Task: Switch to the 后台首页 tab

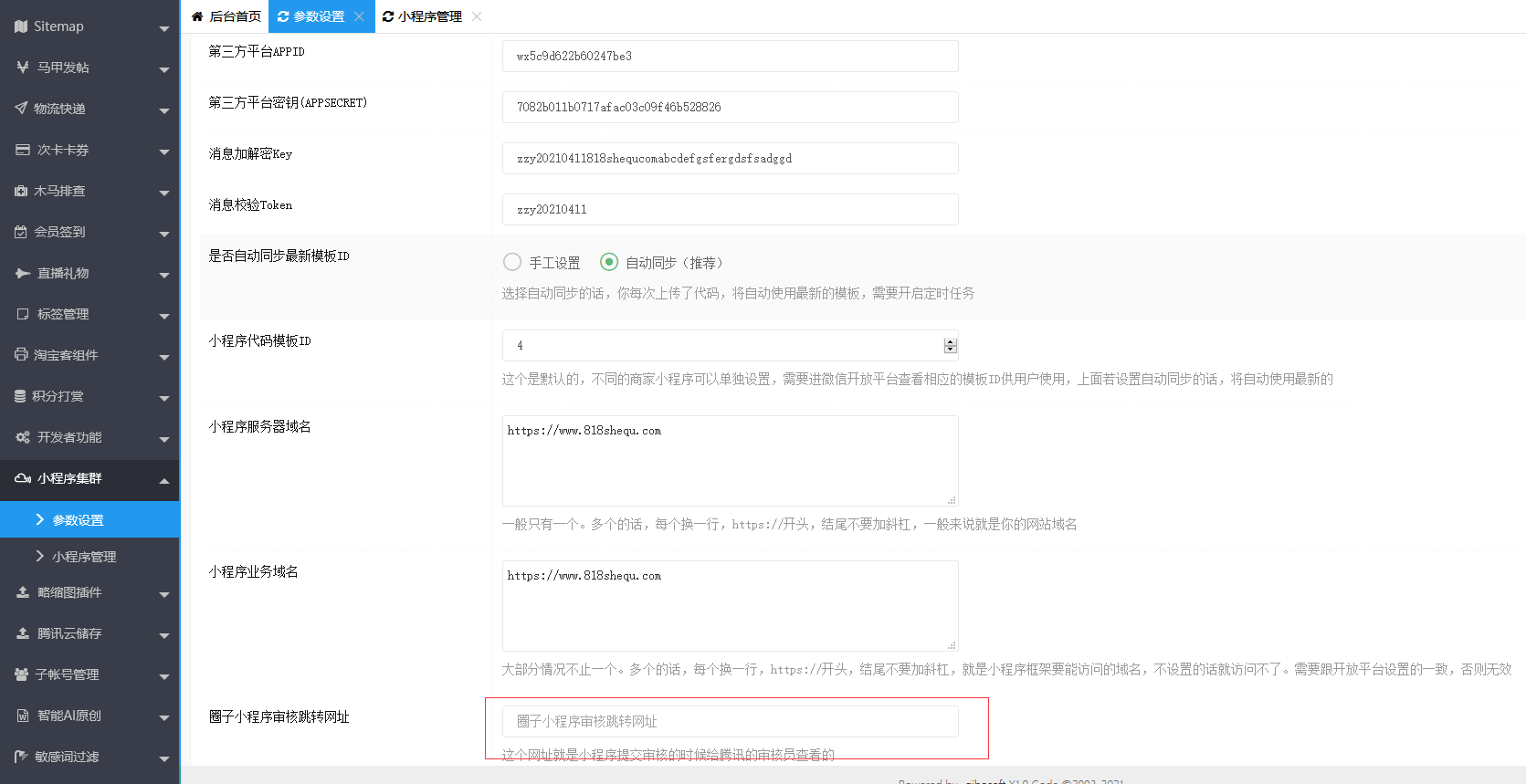Action: [226, 16]
